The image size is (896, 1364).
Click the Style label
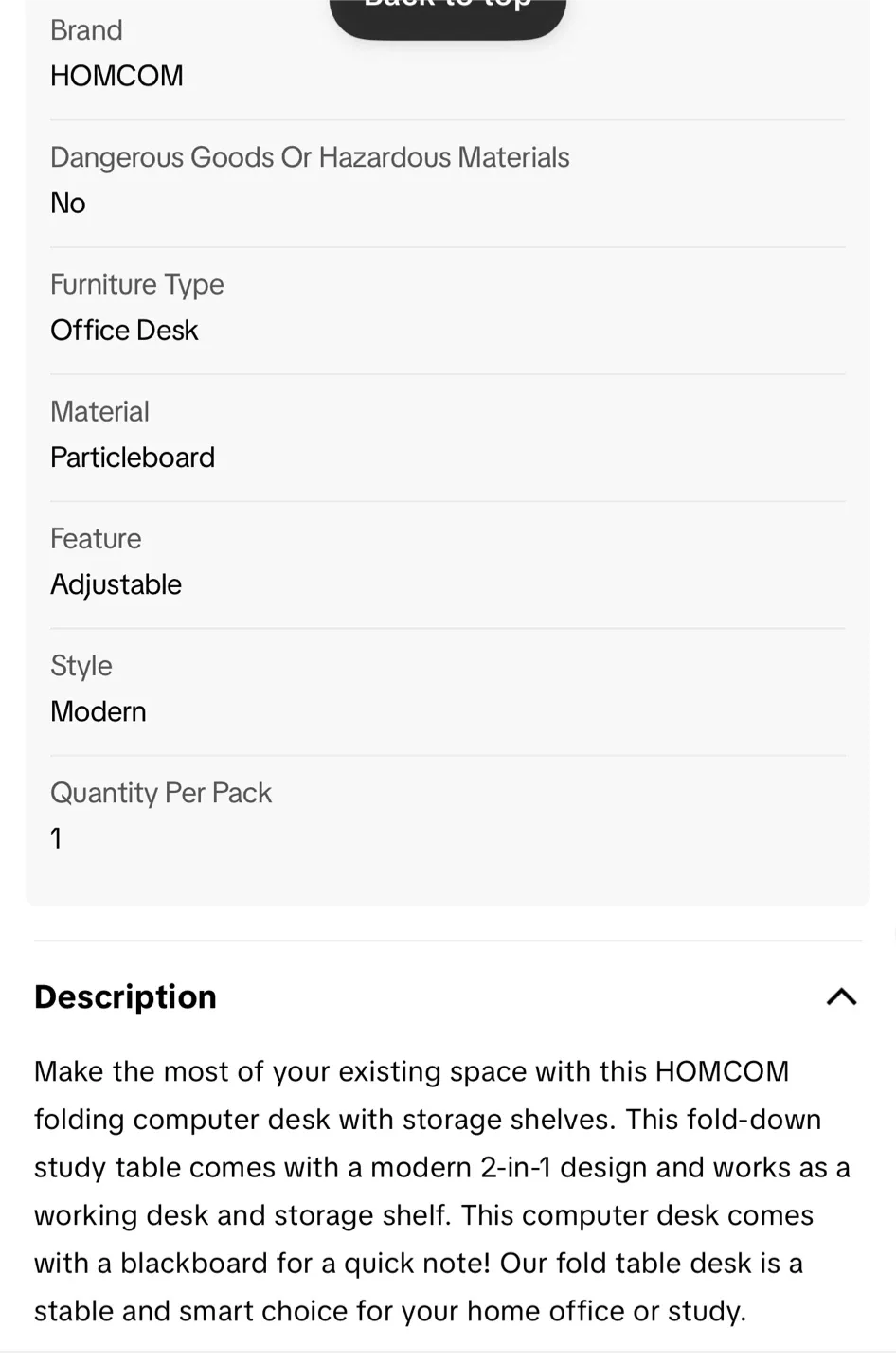[x=81, y=665]
